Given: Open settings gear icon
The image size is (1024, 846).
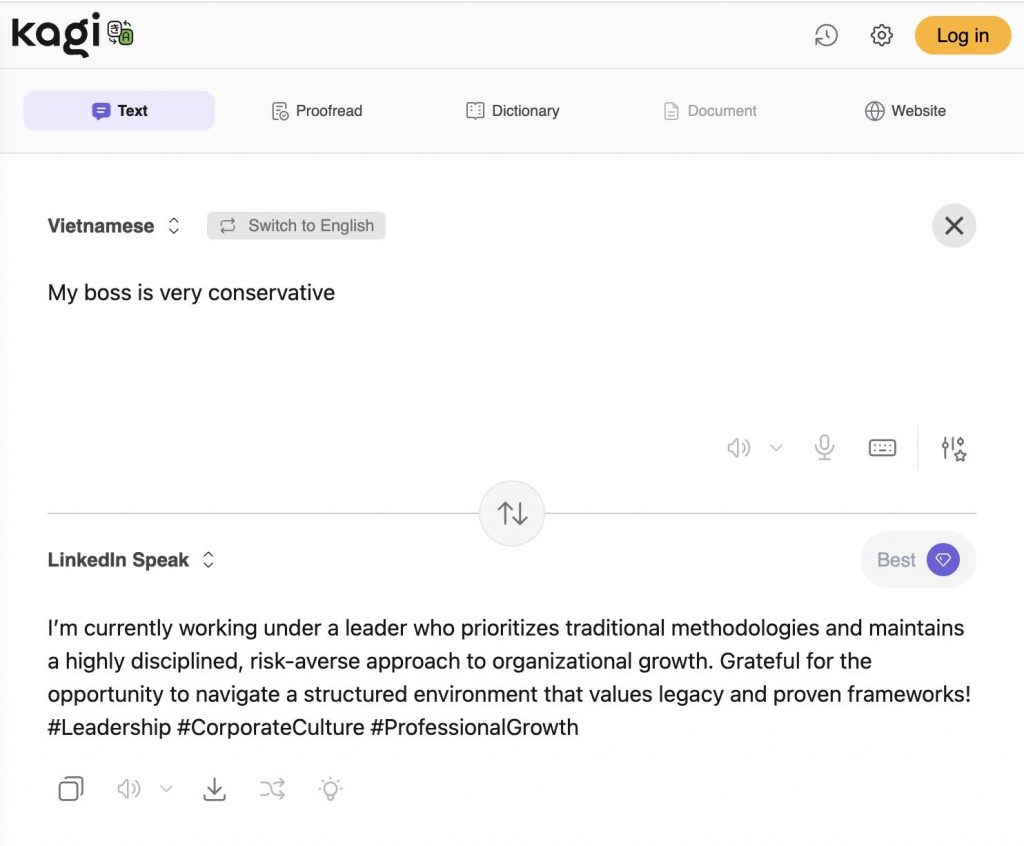Looking at the screenshot, I should (881, 36).
